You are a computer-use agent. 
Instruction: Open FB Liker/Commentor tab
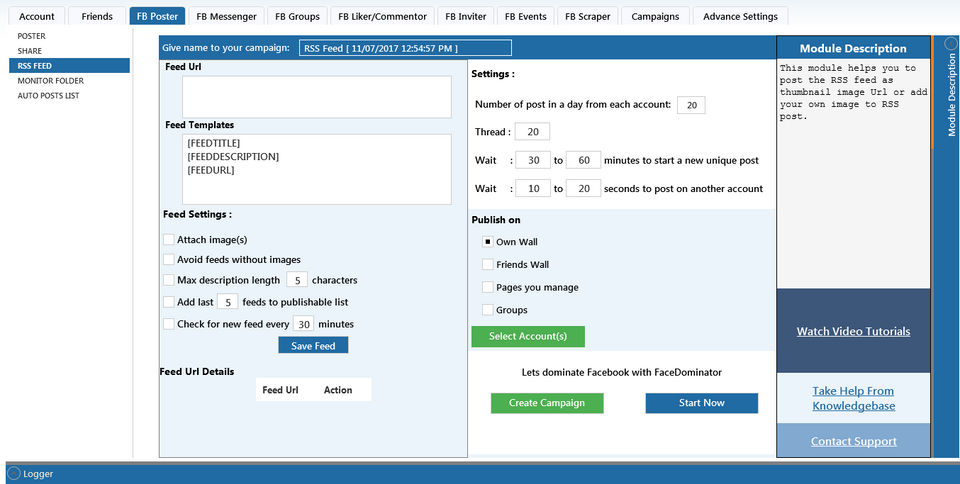point(383,16)
